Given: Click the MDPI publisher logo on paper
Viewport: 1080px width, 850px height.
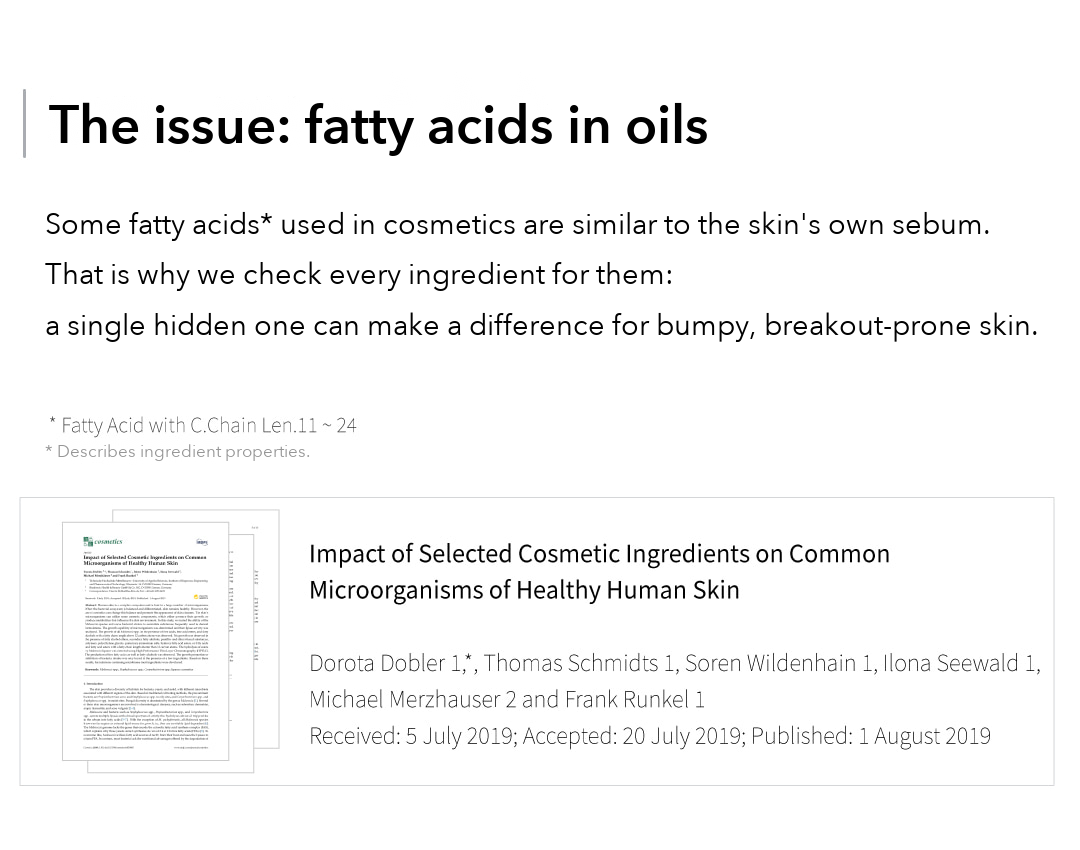Looking at the screenshot, I should point(202,542).
